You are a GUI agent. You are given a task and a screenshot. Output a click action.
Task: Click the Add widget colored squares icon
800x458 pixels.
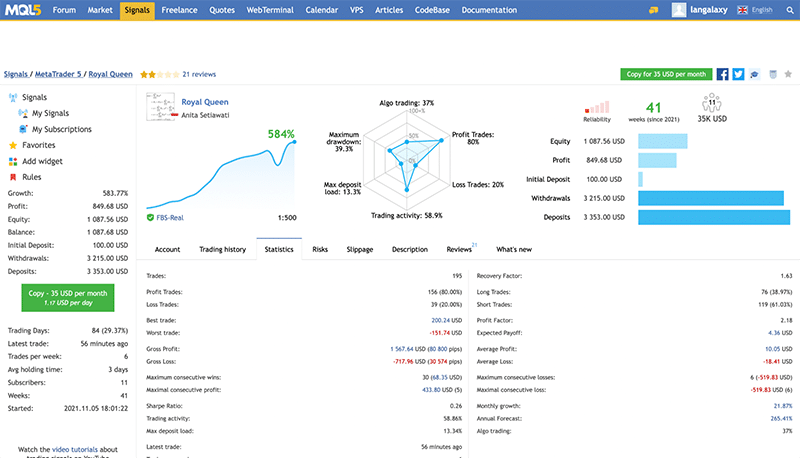coord(13,161)
